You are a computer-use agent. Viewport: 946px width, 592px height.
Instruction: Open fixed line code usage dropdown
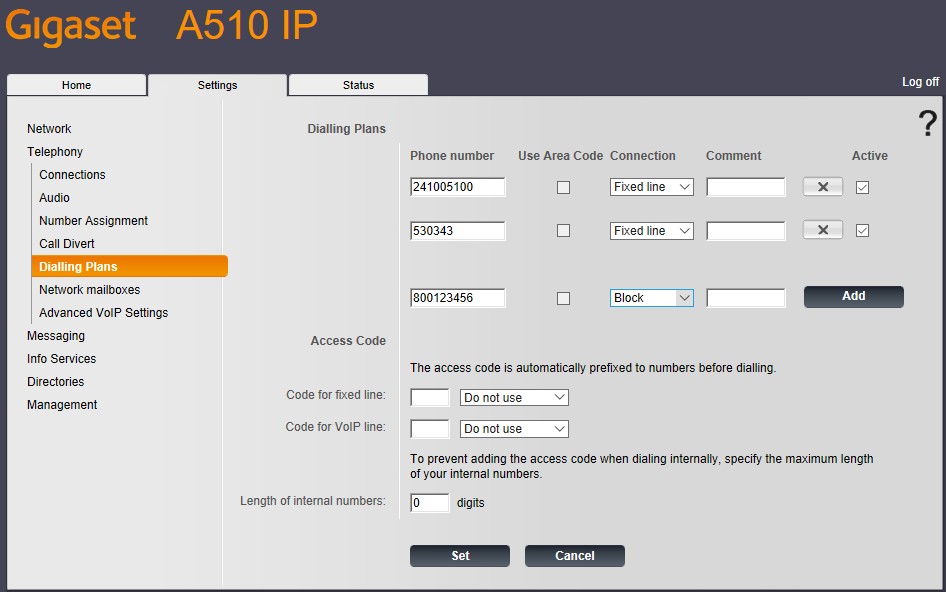[x=514, y=398]
